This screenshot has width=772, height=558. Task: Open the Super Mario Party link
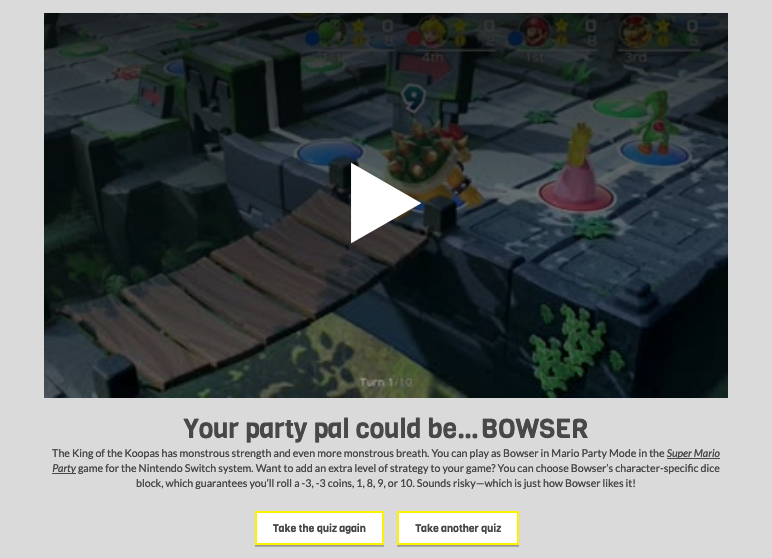[x=693, y=453]
